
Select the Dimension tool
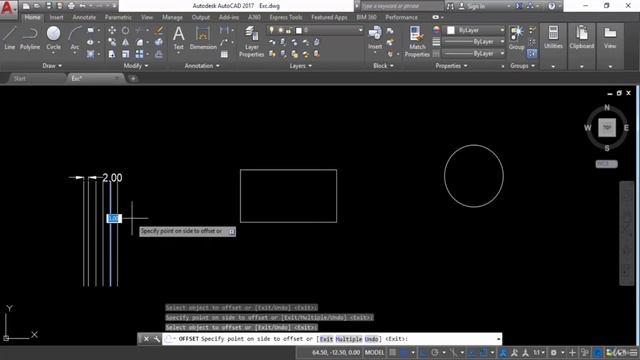203,38
